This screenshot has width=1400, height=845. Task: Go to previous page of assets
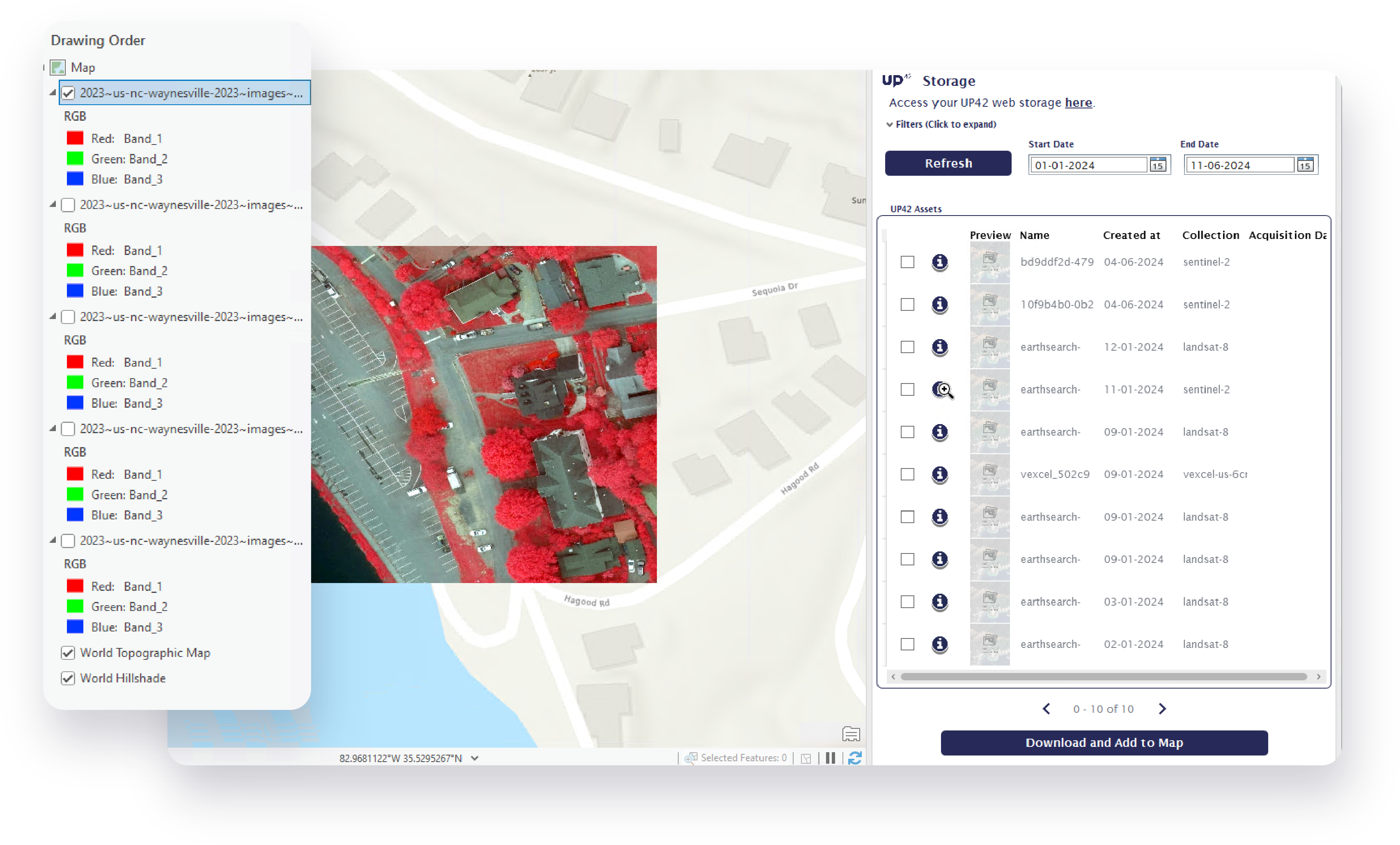[1047, 709]
